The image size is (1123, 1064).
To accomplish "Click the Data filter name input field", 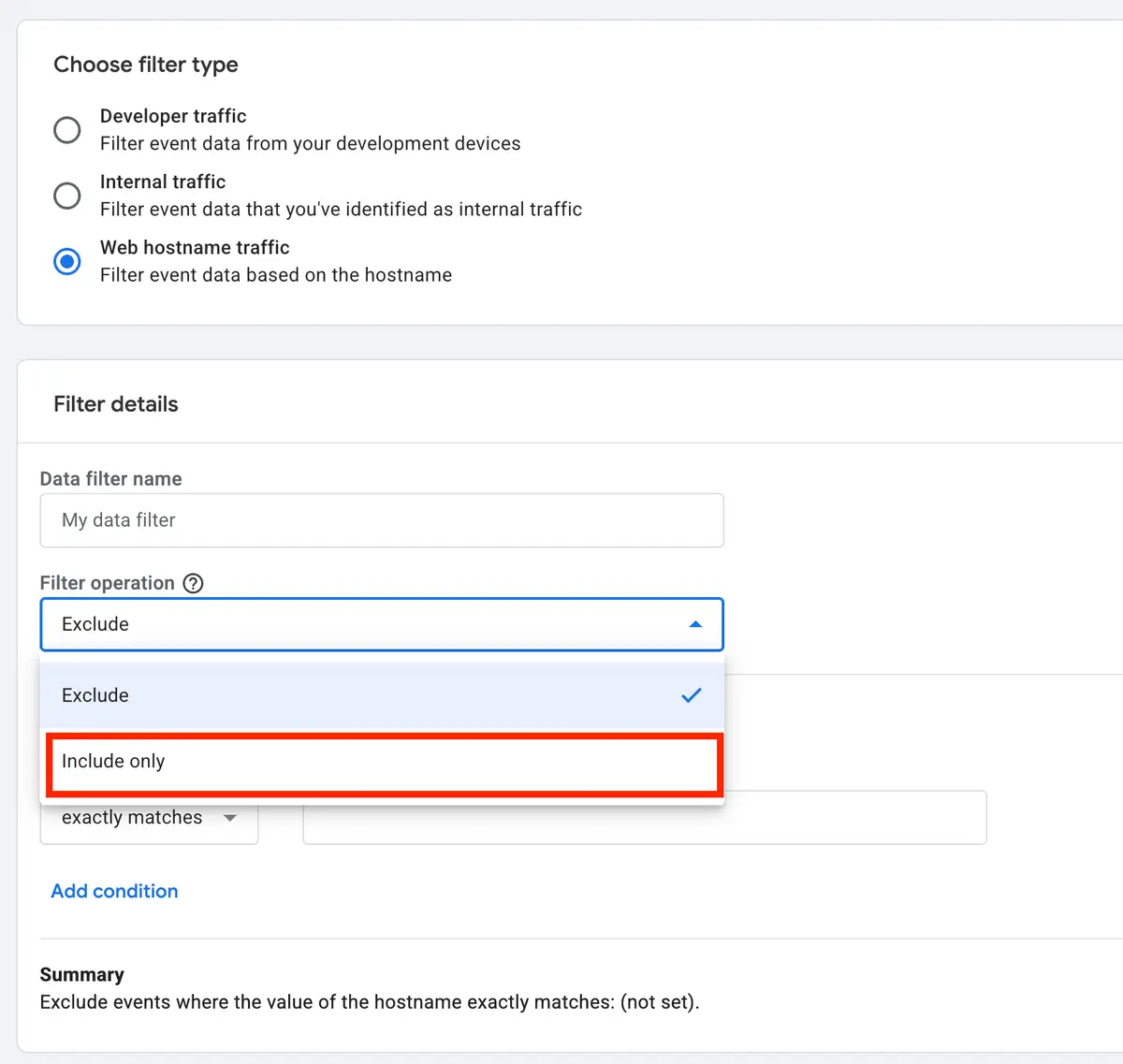I will point(382,520).
